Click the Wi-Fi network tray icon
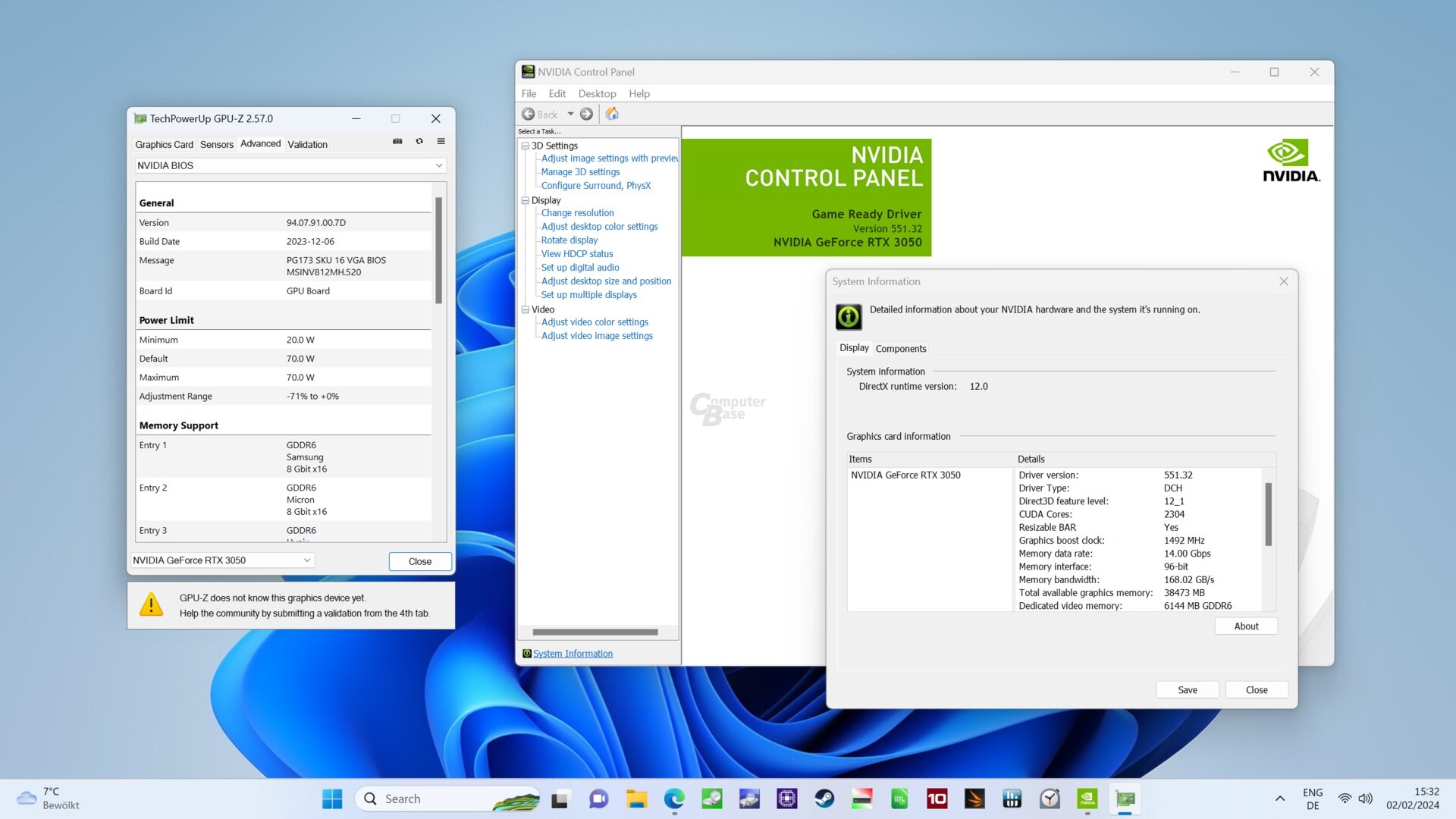1456x819 pixels. click(x=1345, y=799)
